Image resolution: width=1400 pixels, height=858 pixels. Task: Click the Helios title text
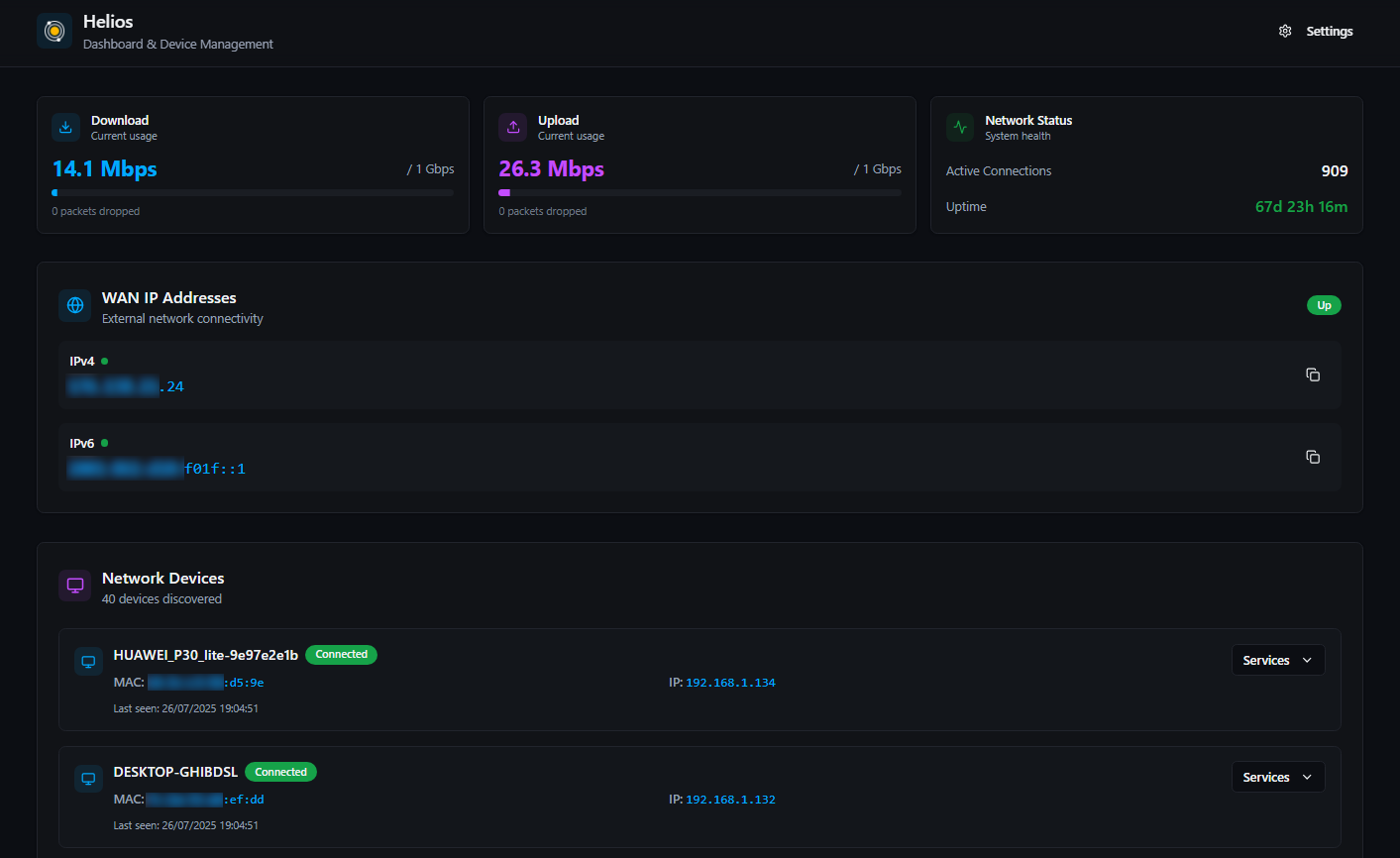108,22
